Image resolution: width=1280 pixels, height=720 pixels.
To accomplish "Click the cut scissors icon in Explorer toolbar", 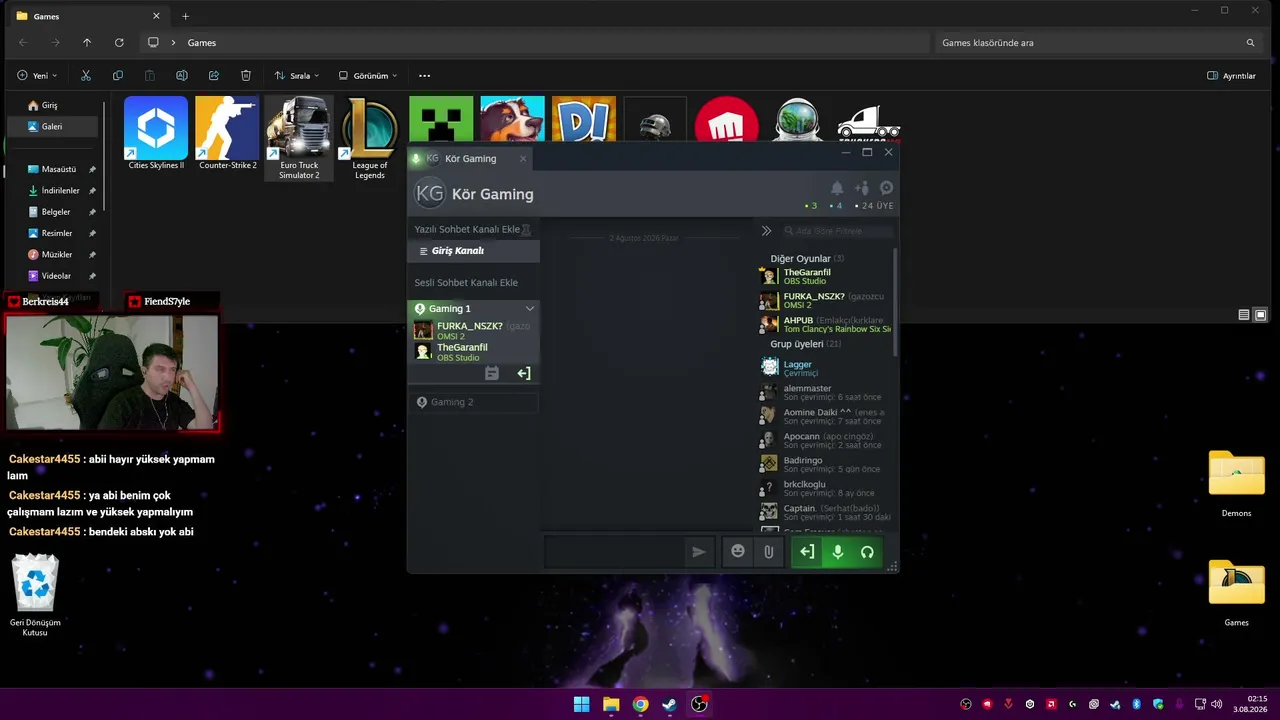I will tap(86, 75).
